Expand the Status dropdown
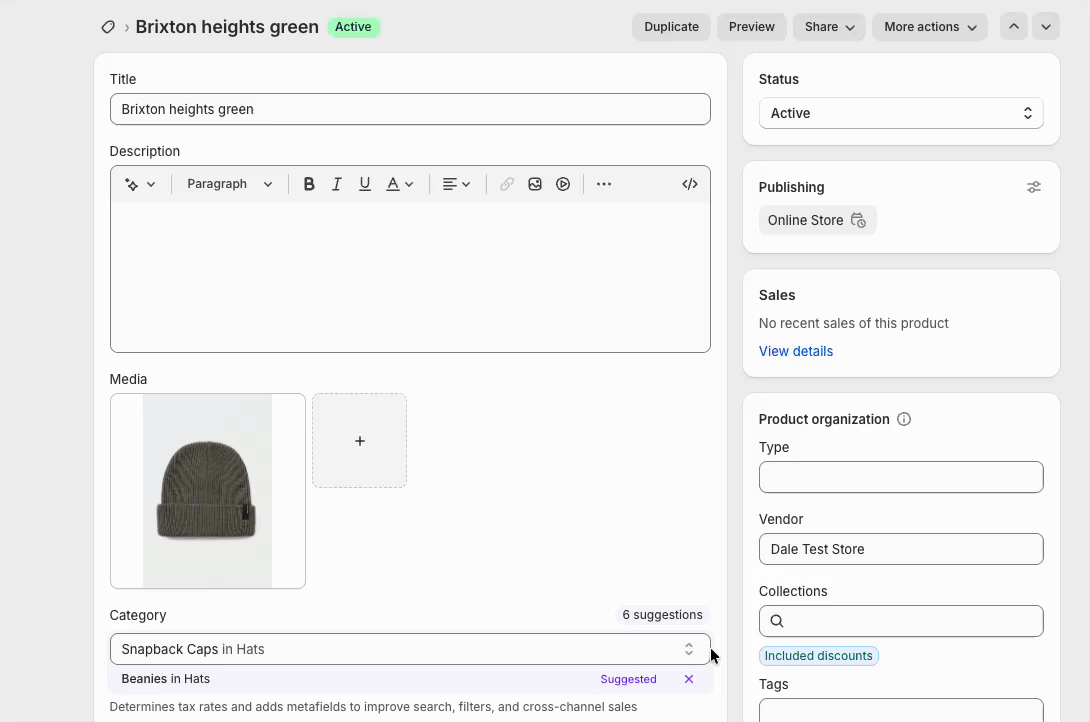The height and width of the screenshot is (722, 1090). [900, 113]
